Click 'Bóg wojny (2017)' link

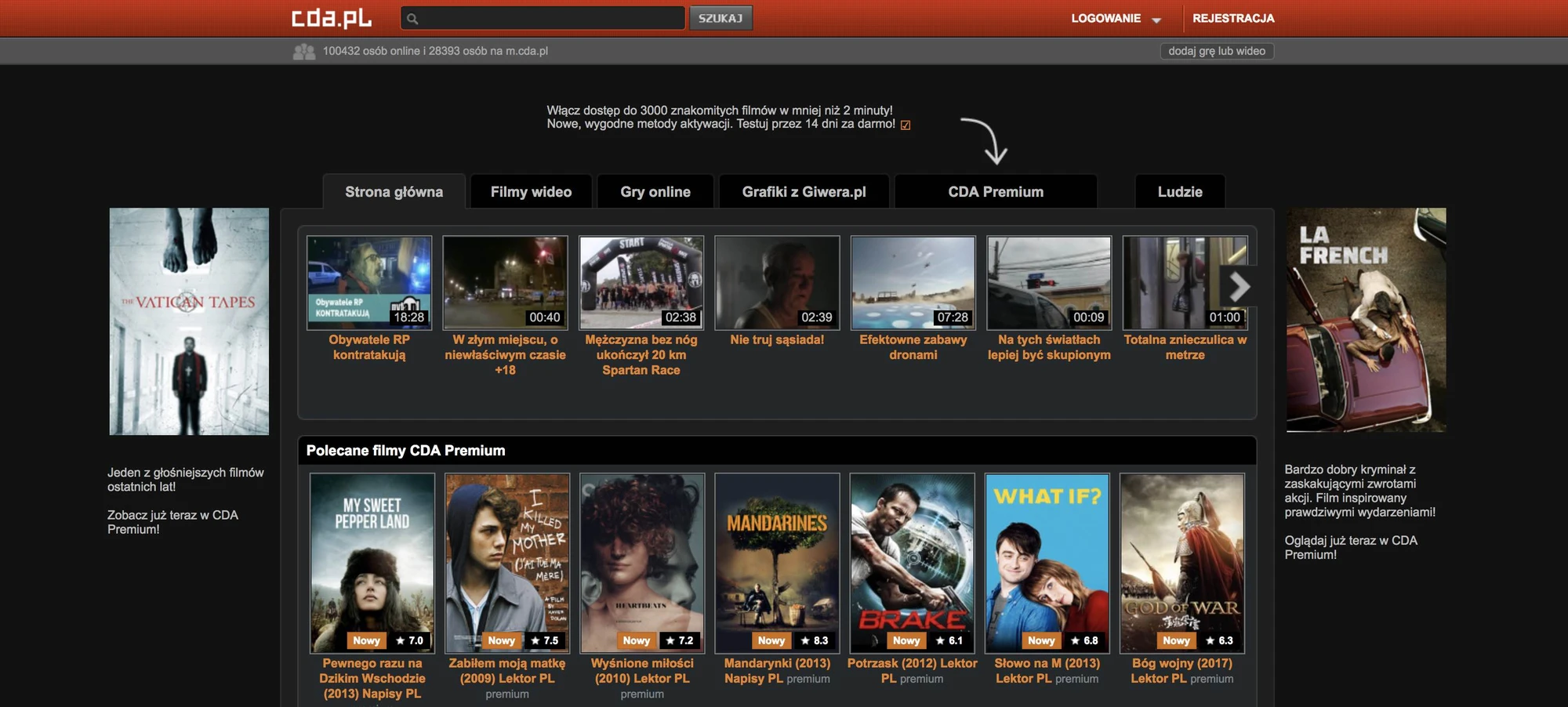point(1182,671)
